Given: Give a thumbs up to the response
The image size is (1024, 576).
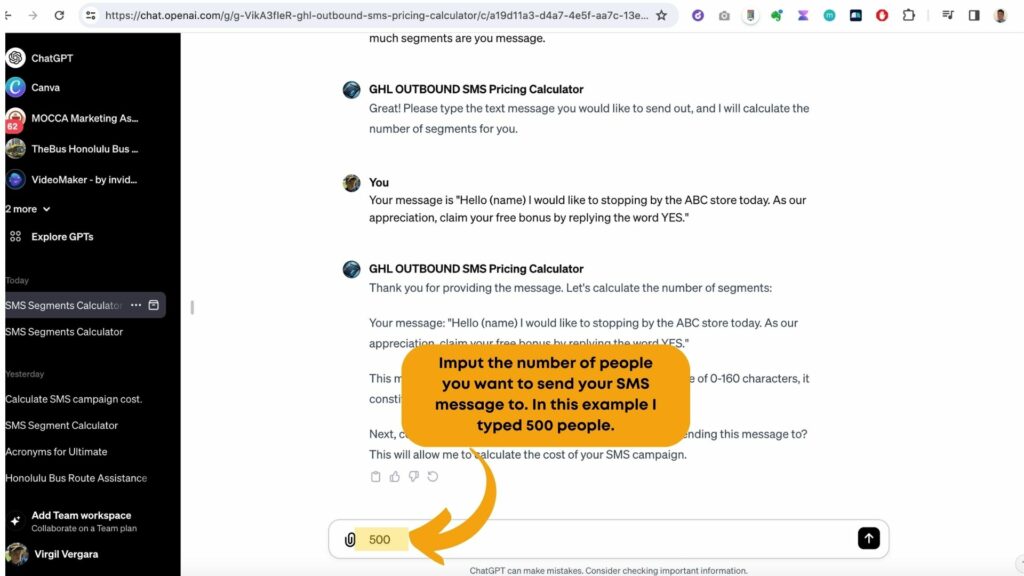Looking at the screenshot, I should coord(394,477).
